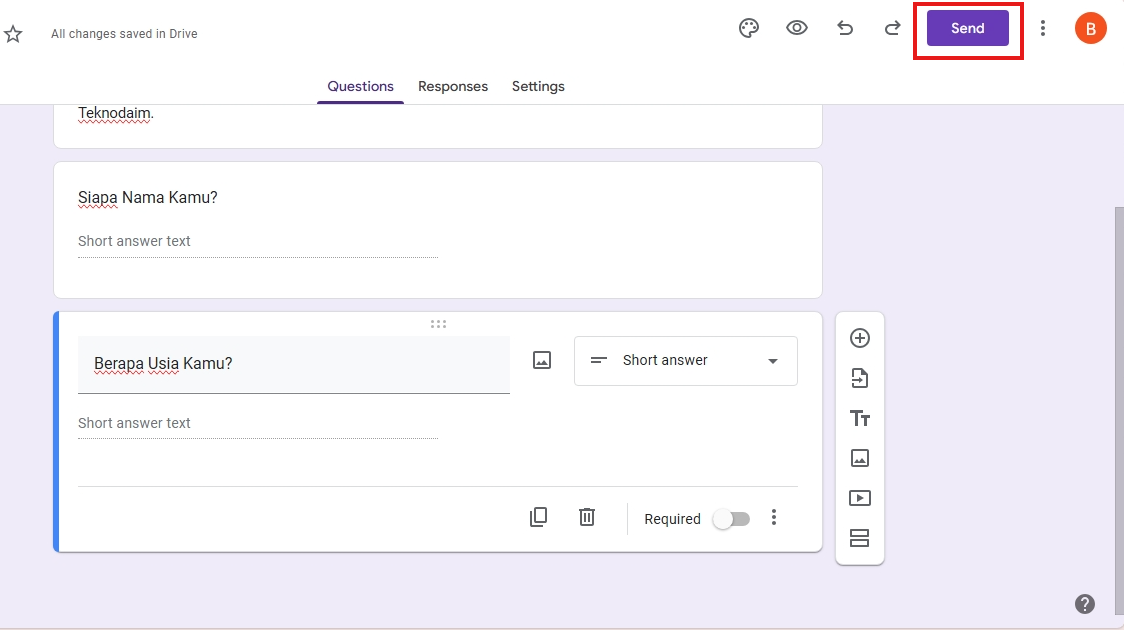Add an image to the Usia question
The width and height of the screenshot is (1124, 630).
click(541, 360)
